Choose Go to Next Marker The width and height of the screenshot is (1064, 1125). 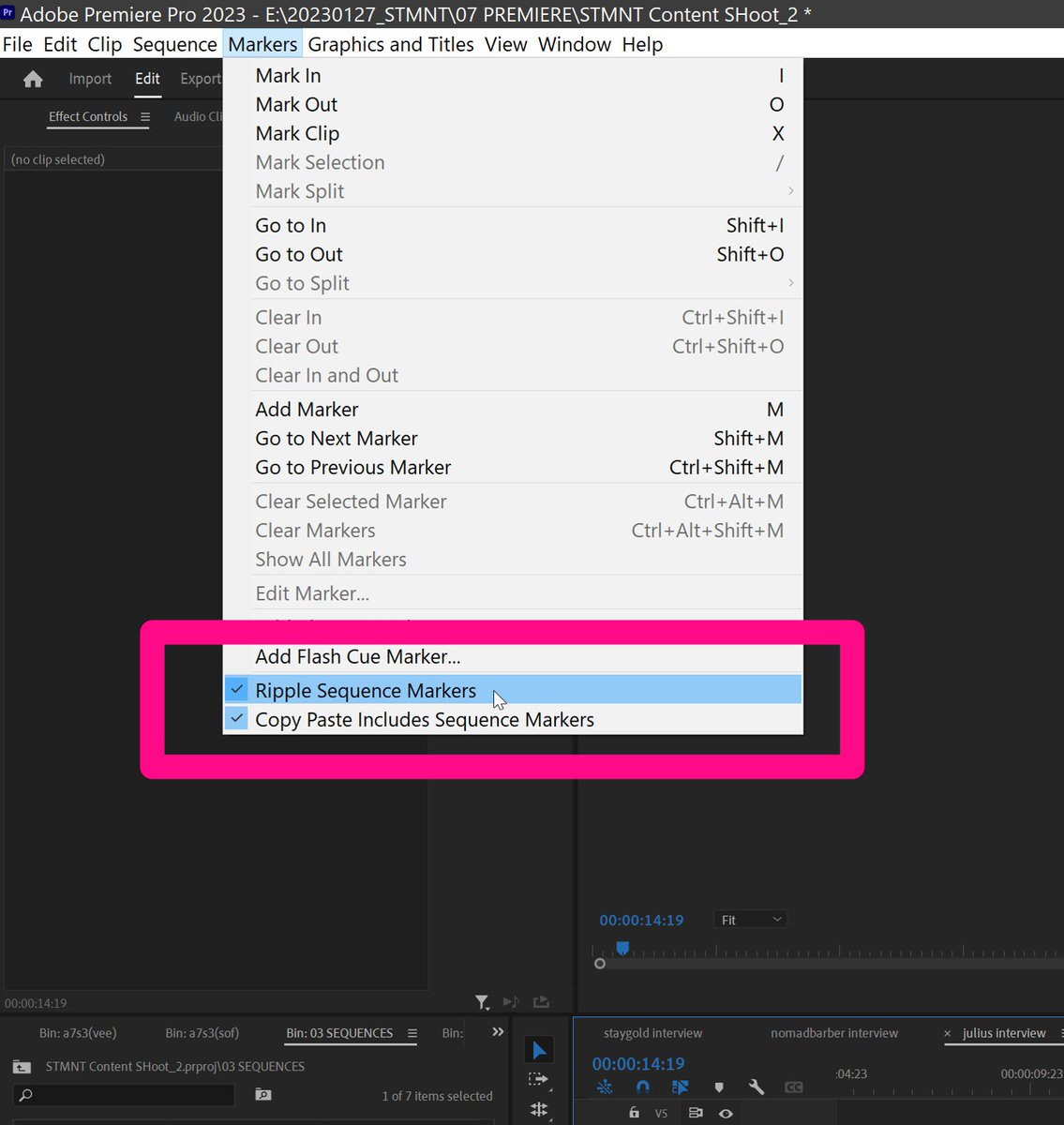coord(513,439)
